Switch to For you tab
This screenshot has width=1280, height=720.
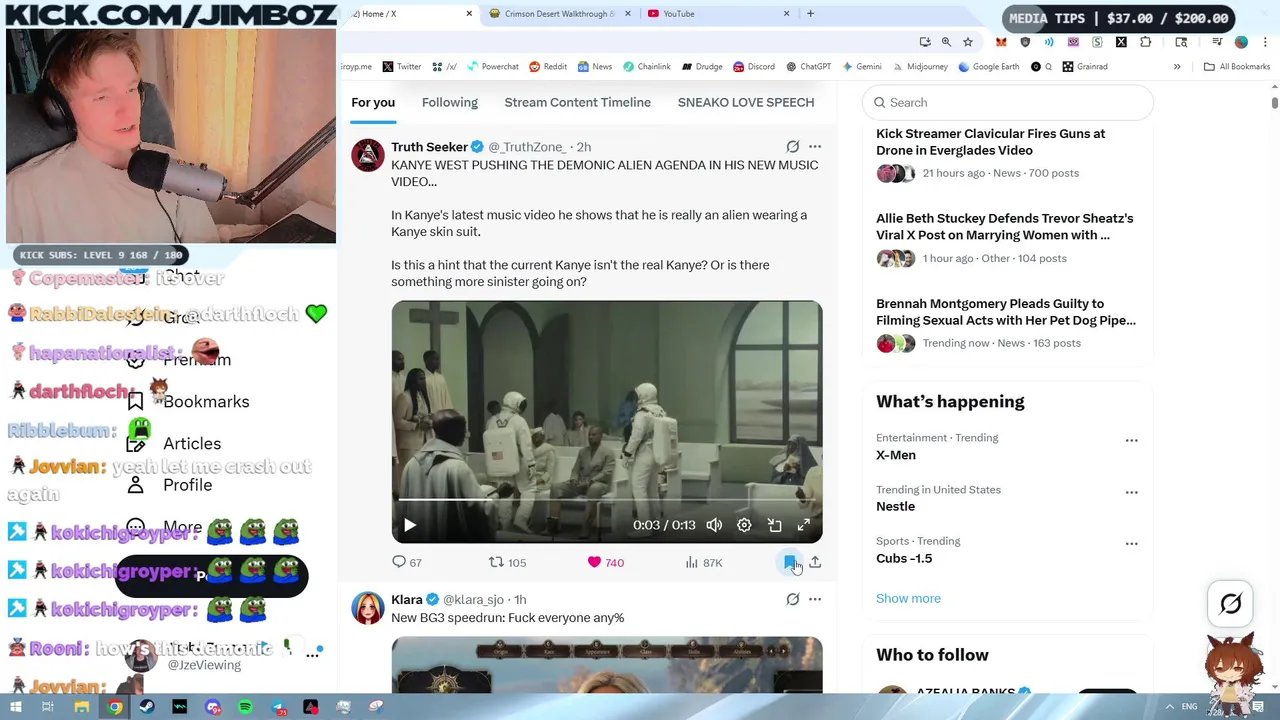pyautogui.click(x=373, y=102)
